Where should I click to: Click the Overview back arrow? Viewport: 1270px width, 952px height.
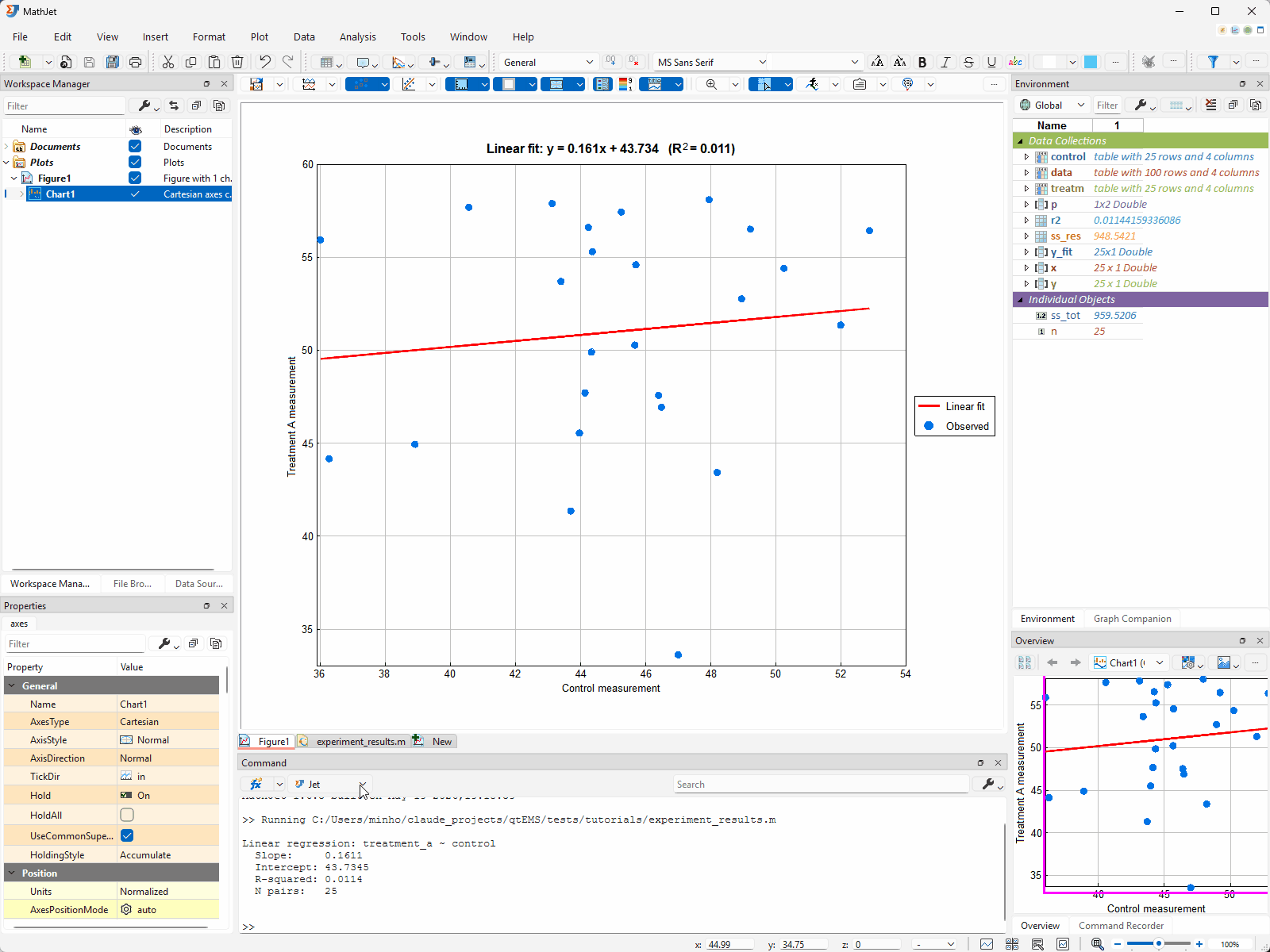point(1053,662)
